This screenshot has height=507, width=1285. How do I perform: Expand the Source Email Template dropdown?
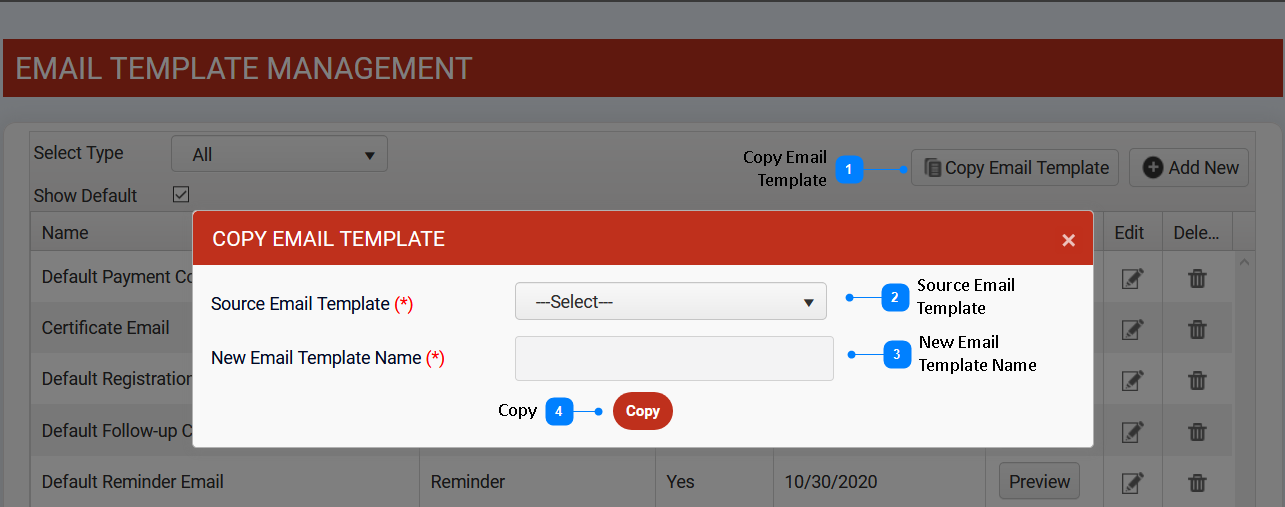(670, 302)
